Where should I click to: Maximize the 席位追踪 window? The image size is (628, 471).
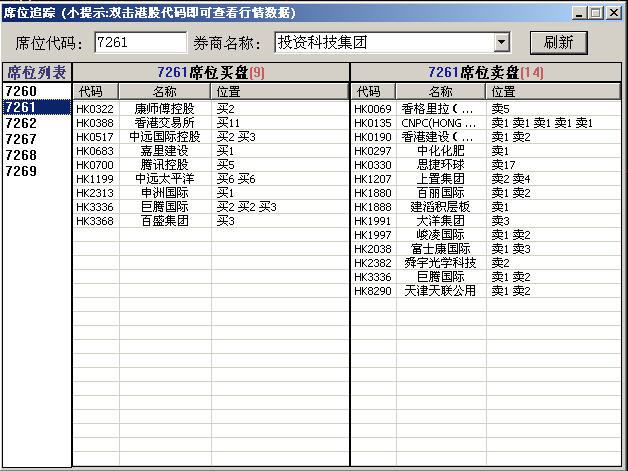coord(599,12)
